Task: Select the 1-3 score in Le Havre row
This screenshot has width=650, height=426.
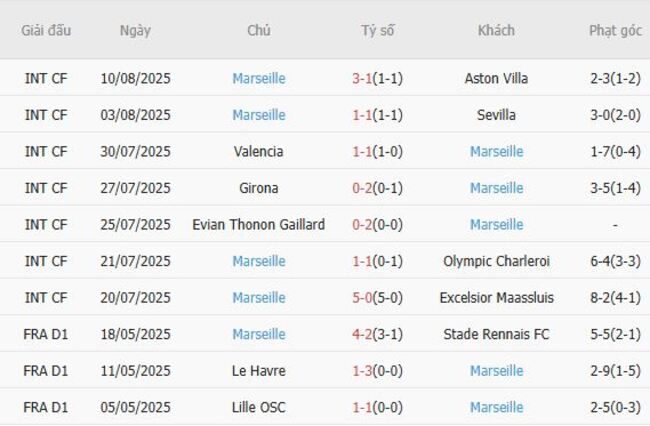Action: [362, 371]
